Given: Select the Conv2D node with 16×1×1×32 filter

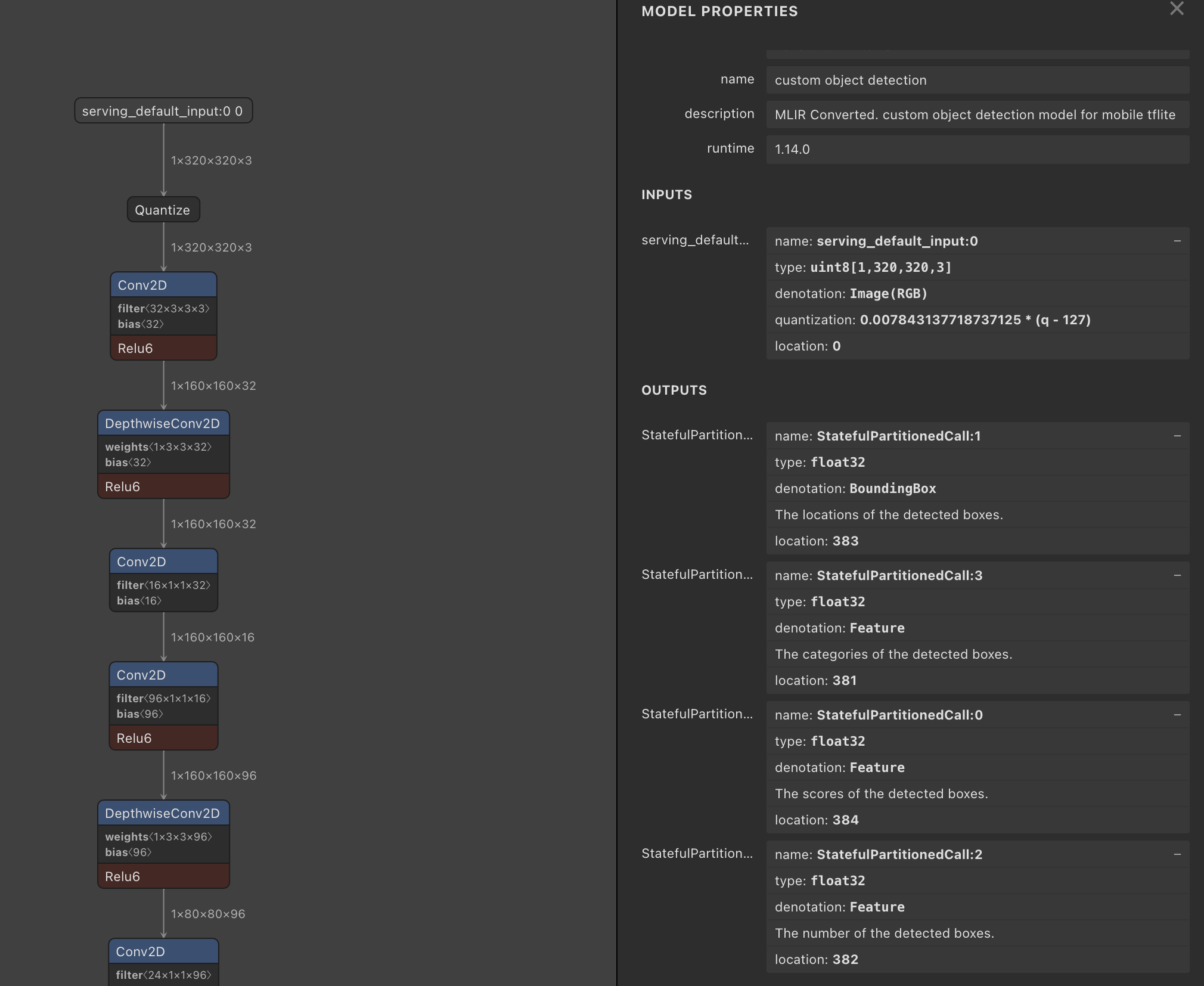Looking at the screenshot, I should coord(163,562).
